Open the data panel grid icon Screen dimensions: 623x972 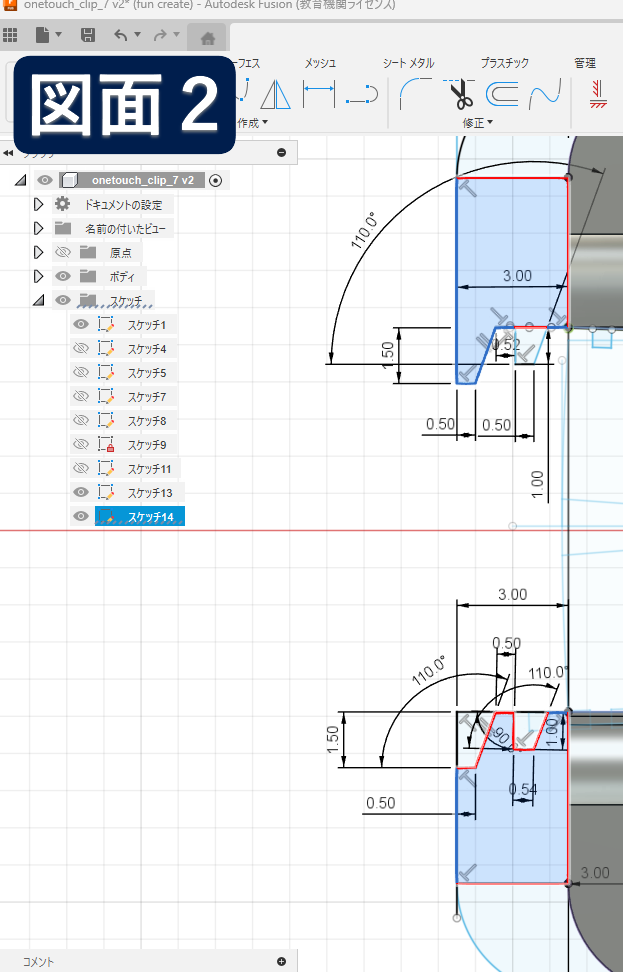(11, 36)
